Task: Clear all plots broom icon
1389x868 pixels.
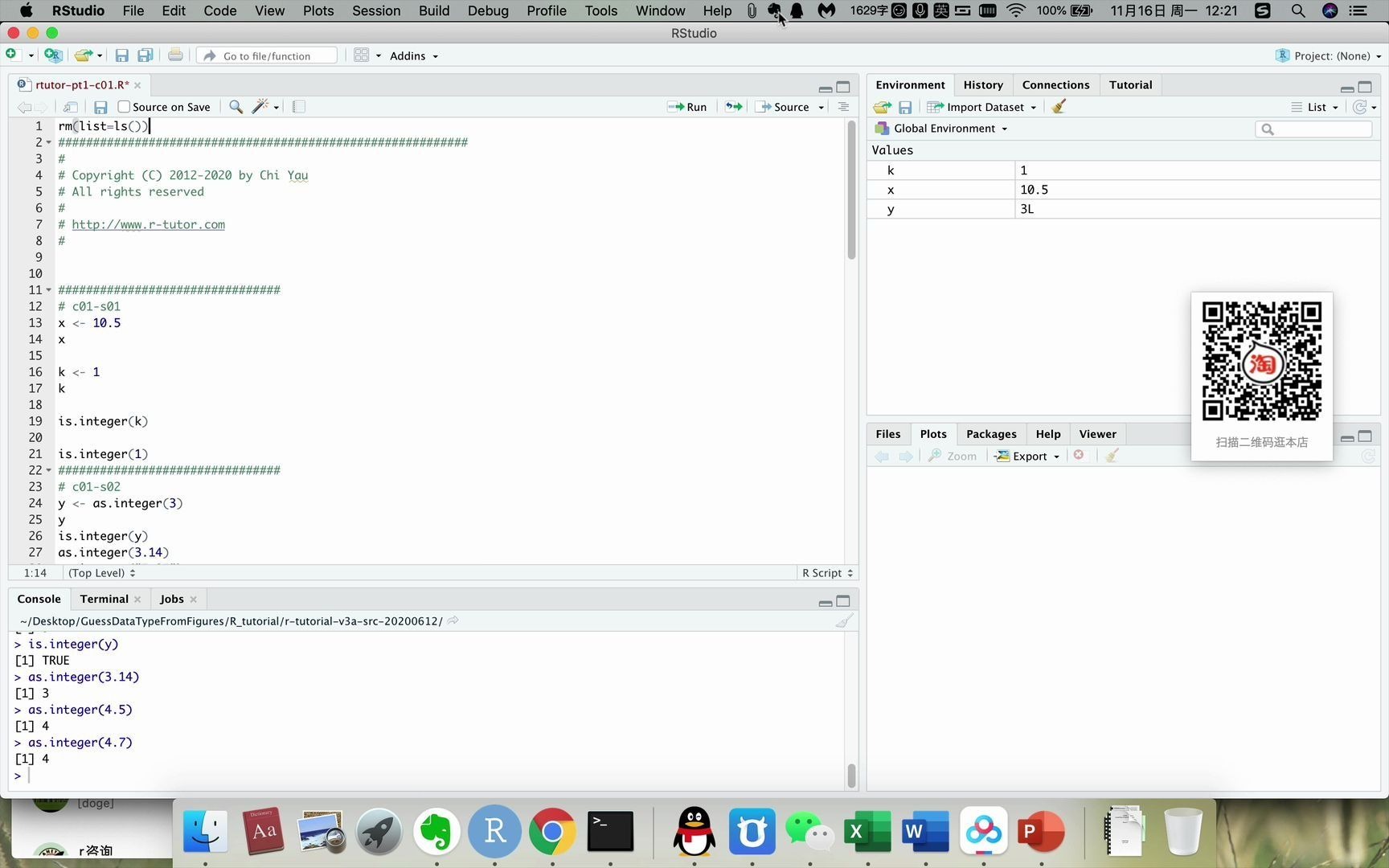Action: pos(1112,456)
